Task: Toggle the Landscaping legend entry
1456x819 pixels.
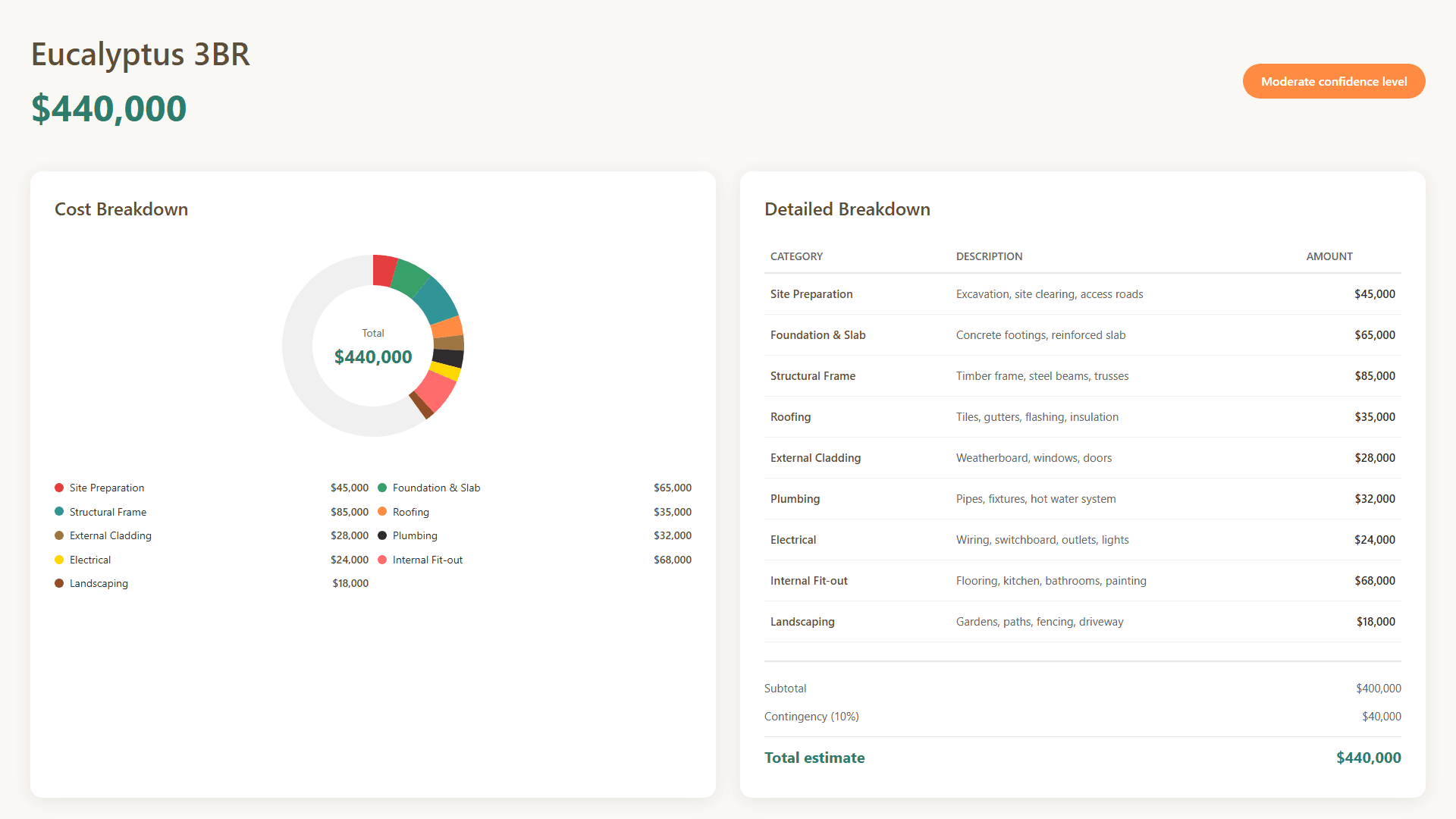Action: (99, 583)
